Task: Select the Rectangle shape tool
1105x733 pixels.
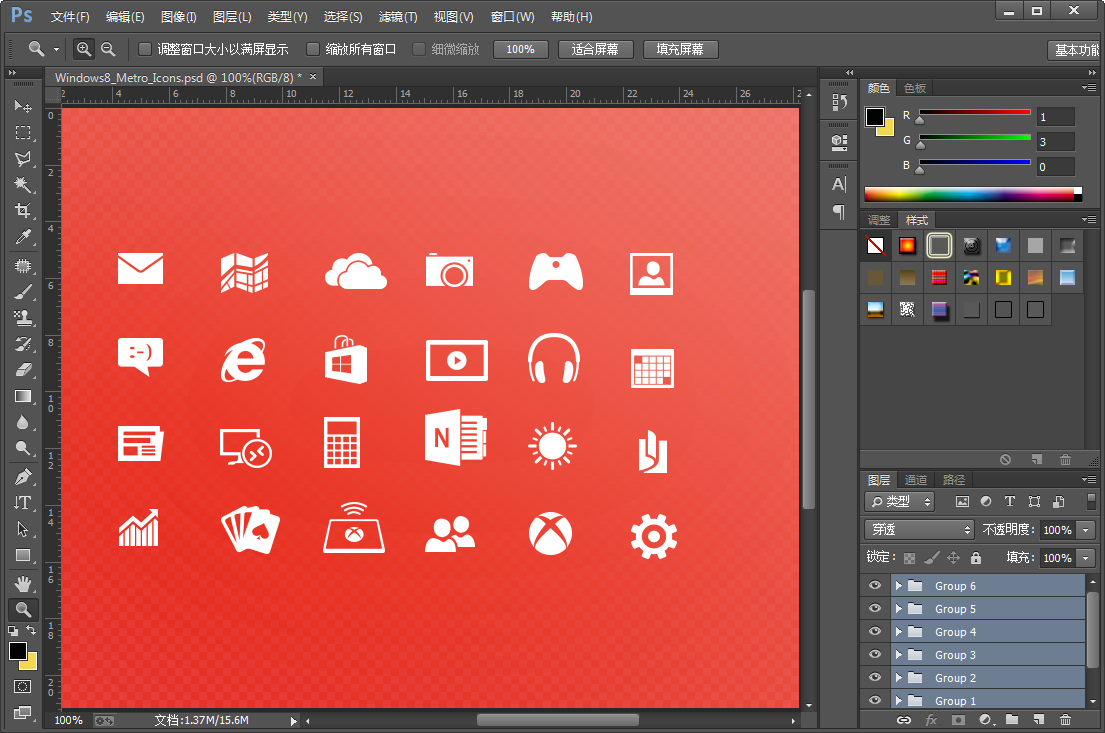Action: (x=23, y=555)
